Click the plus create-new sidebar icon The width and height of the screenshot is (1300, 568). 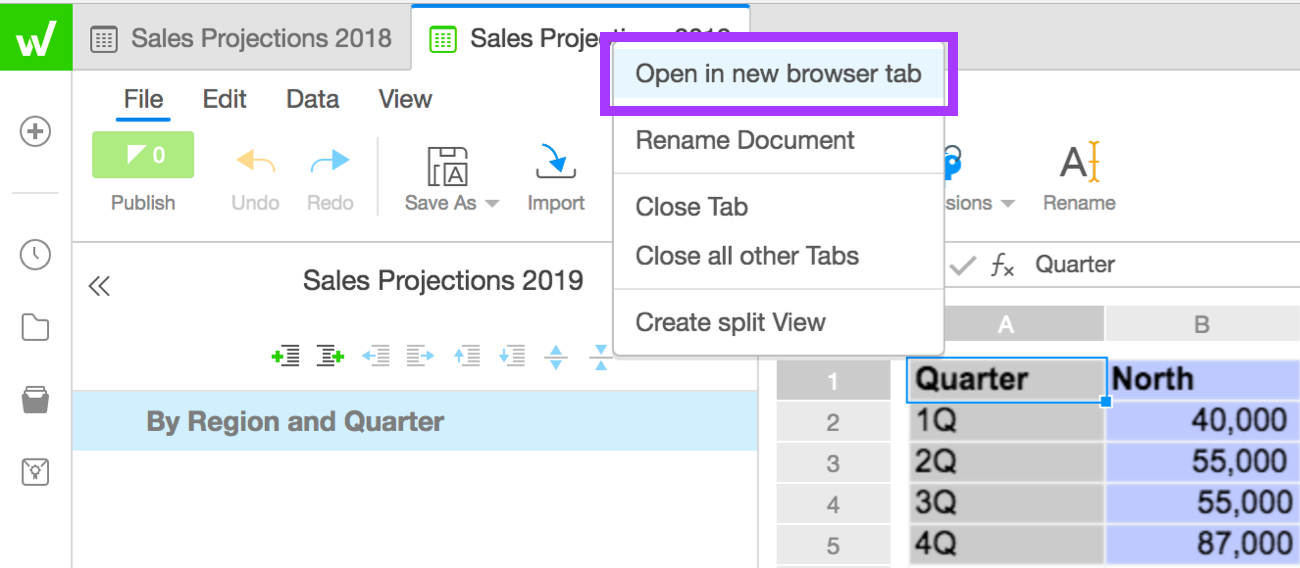pos(36,131)
